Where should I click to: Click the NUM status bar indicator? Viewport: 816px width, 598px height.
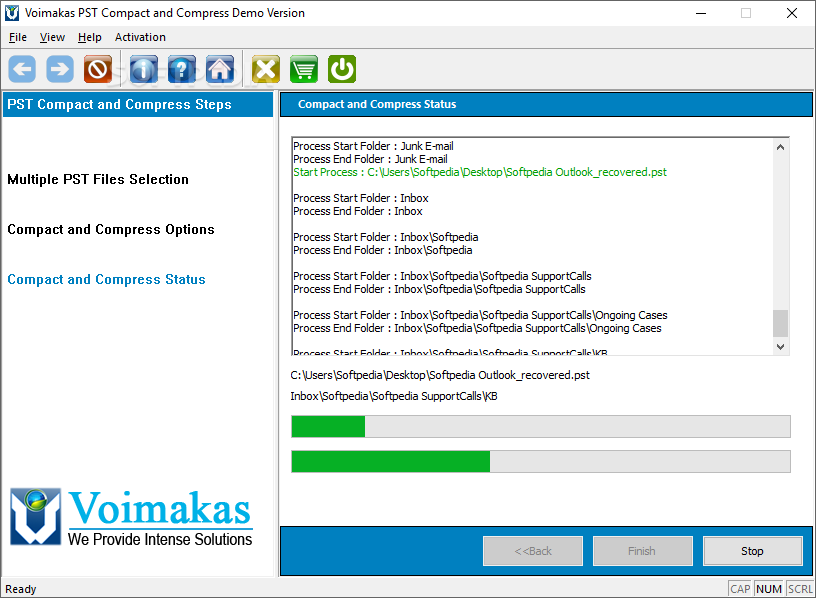click(x=769, y=589)
